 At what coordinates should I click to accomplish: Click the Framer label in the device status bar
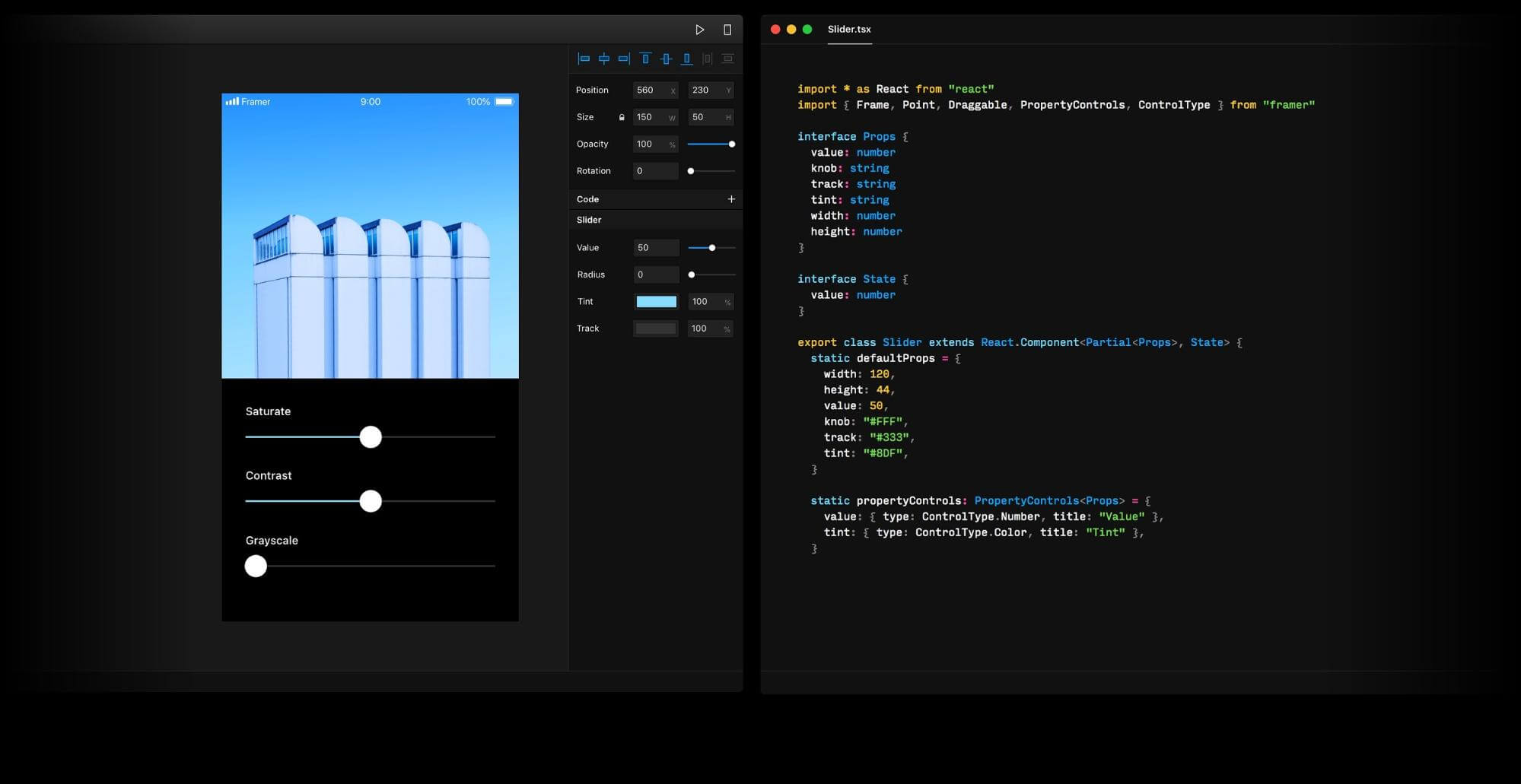coord(256,101)
